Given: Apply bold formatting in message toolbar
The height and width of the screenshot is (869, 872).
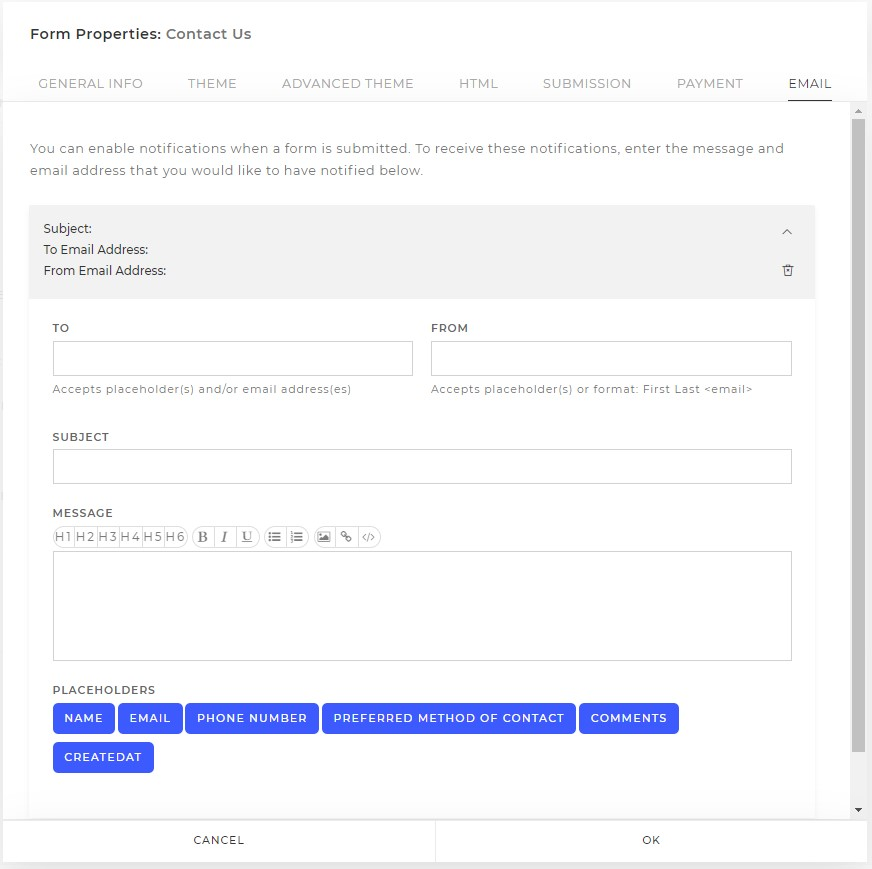Looking at the screenshot, I should [203, 537].
